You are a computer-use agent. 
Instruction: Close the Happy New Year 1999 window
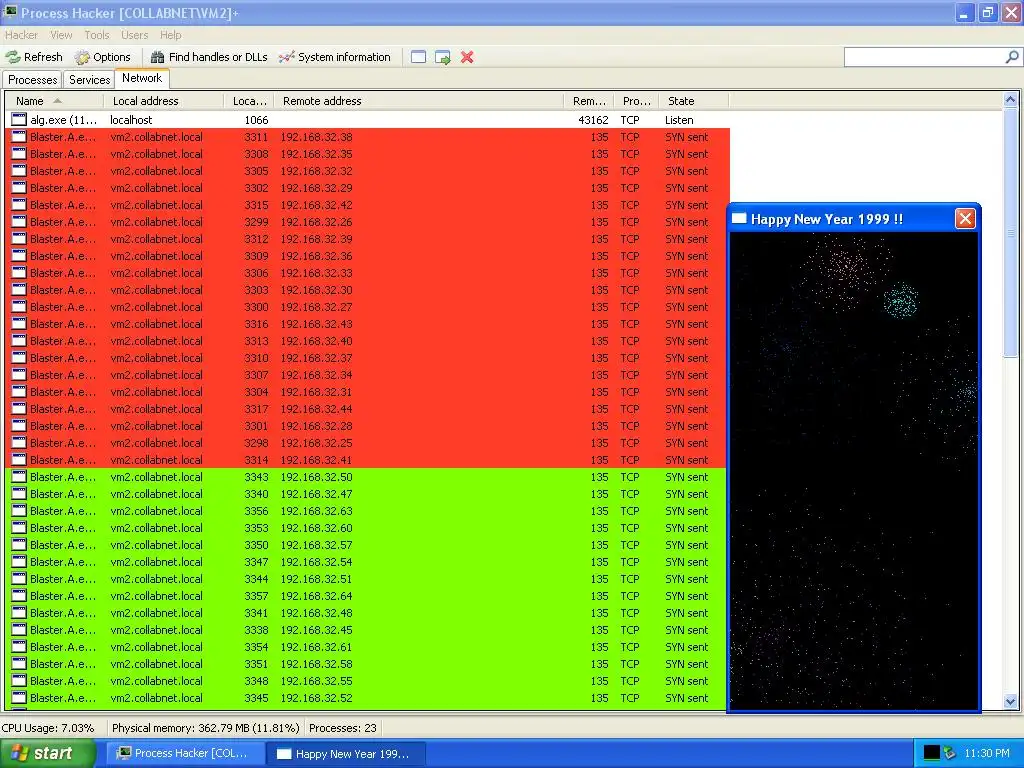tap(965, 218)
